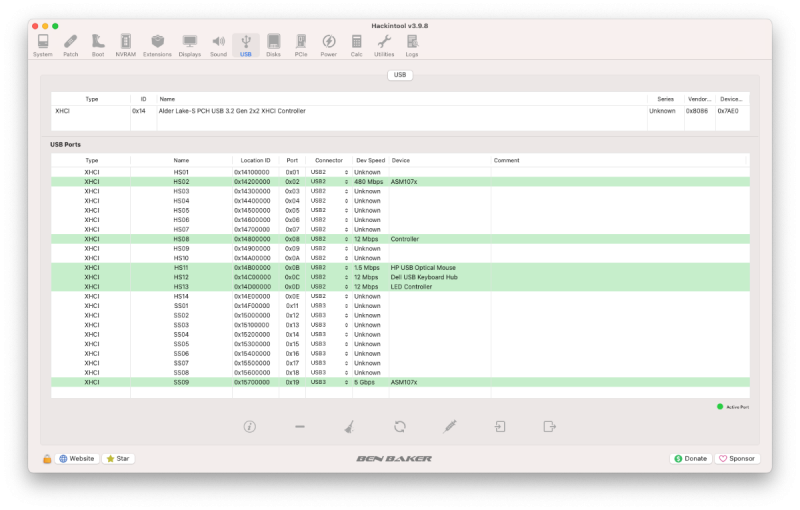Open connector dropdown for HS08
The height and width of the screenshot is (510, 800).
point(329,239)
